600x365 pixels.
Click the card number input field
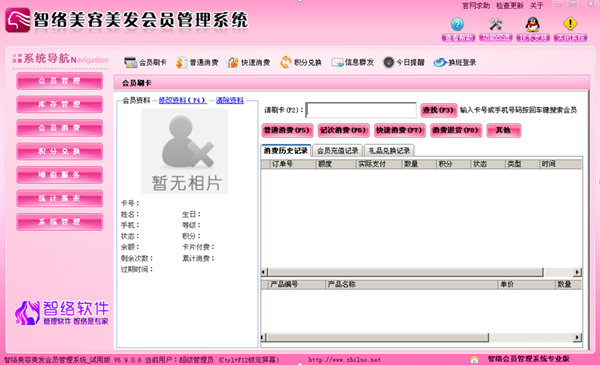tap(361, 110)
